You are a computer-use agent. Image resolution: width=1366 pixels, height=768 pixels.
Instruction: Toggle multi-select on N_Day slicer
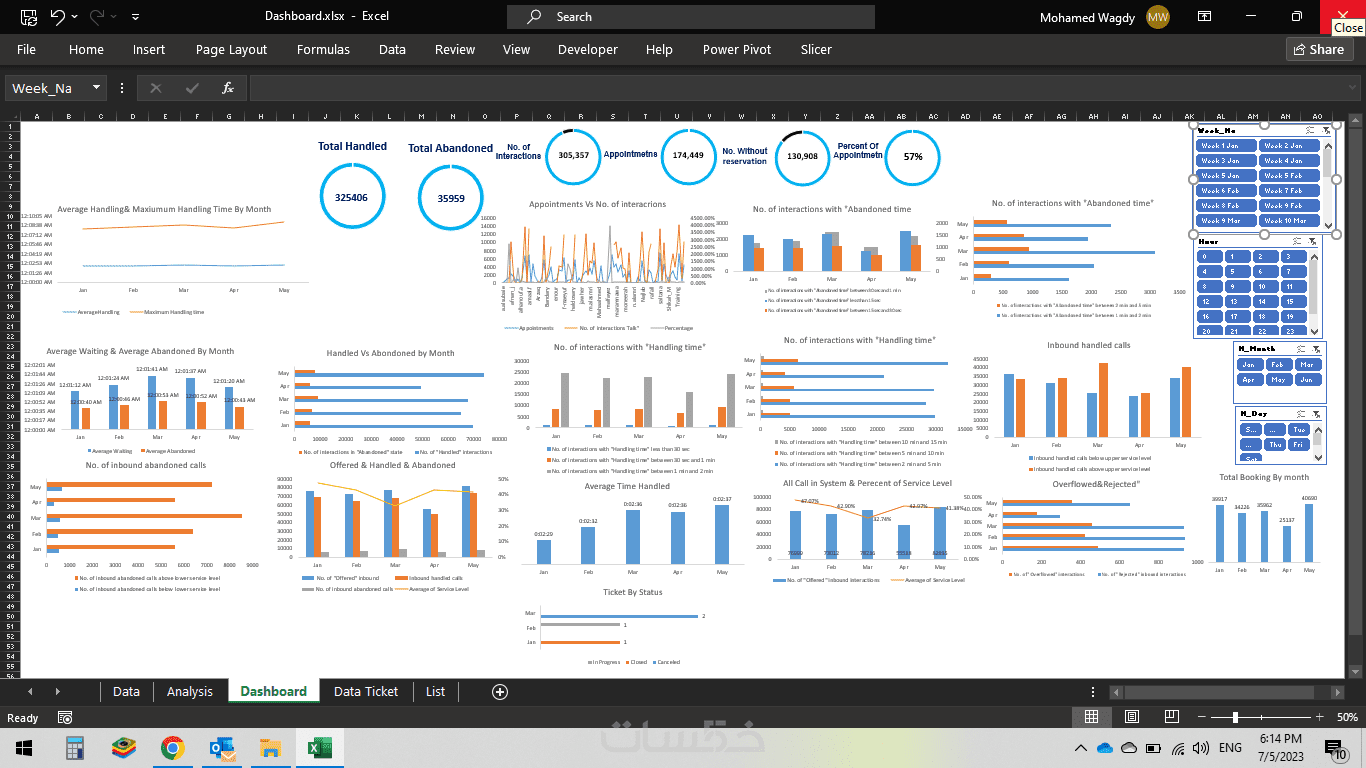point(1301,414)
